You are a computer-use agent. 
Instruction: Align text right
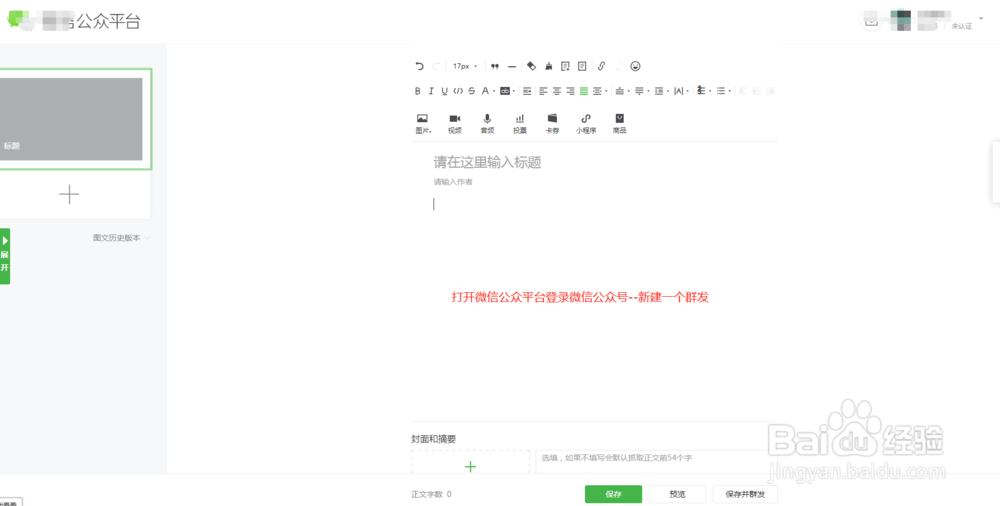pos(571,91)
